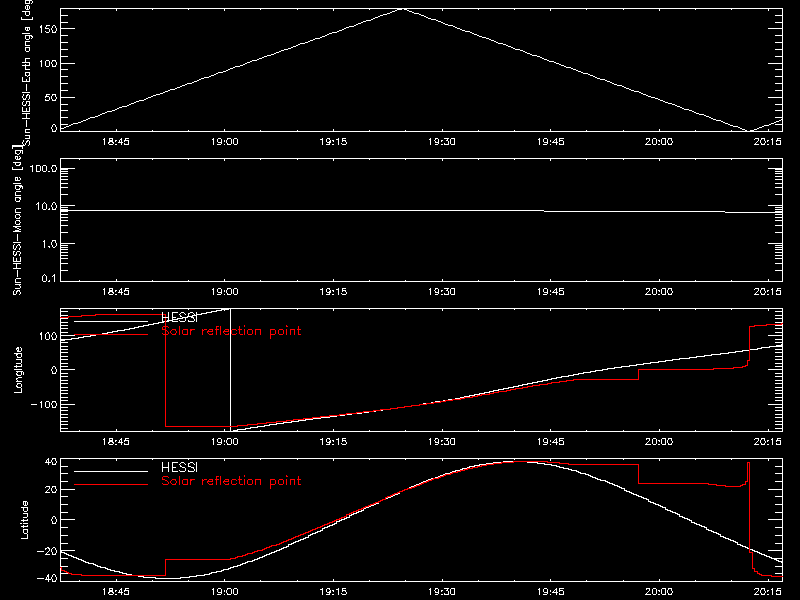The width and height of the screenshot is (800, 600).
Task: Click the 40 tick label on Latitude axis
Action: click(x=52, y=462)
